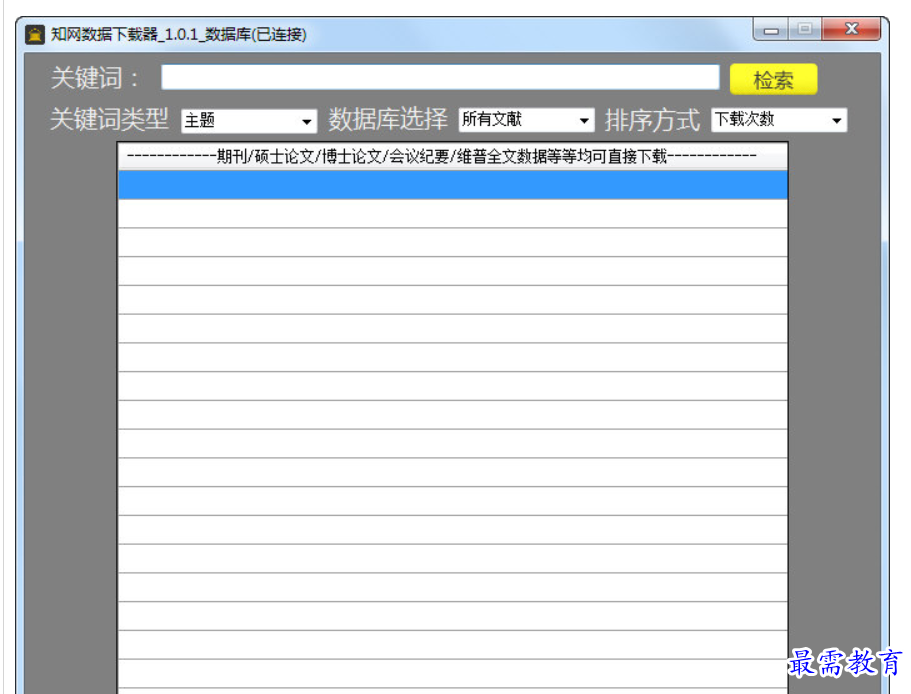Image resolution: width=911 pixels, height=694 pixels.
Task: Click the disabled maximize window button
Action: 805,29
